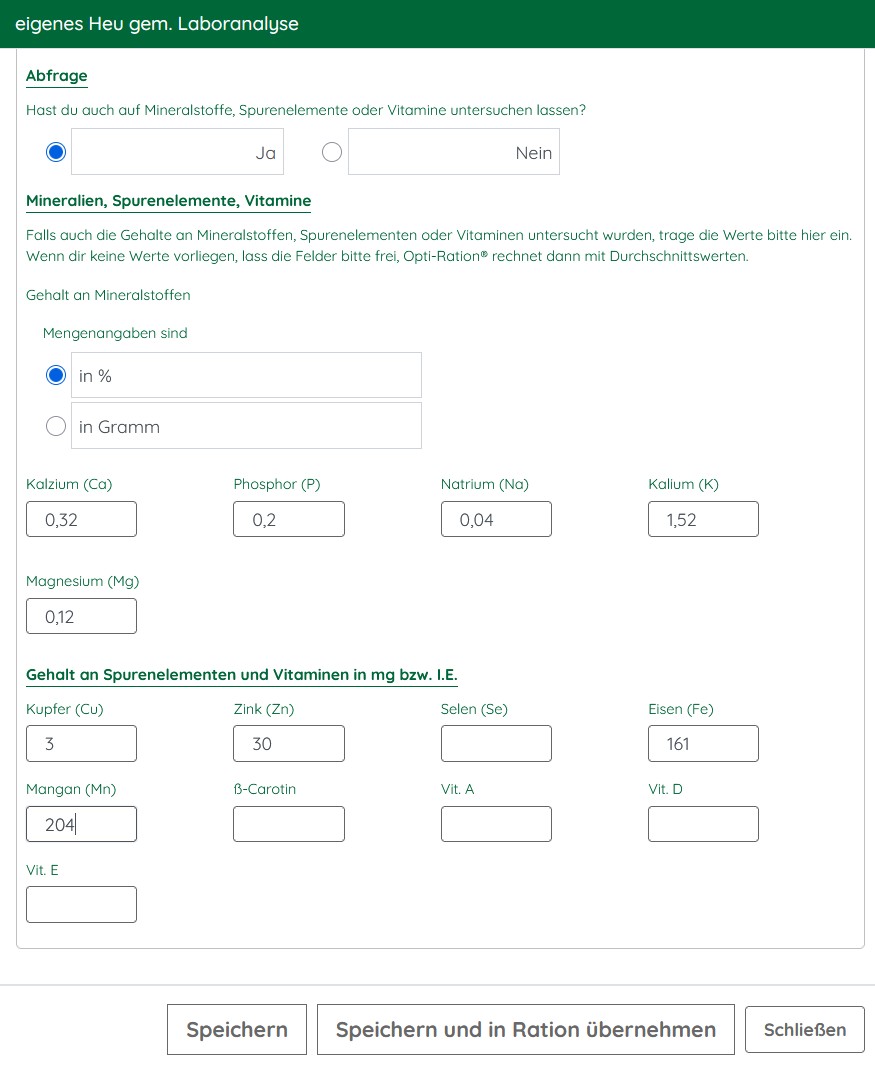Focus the Vit. D input field

703,824
